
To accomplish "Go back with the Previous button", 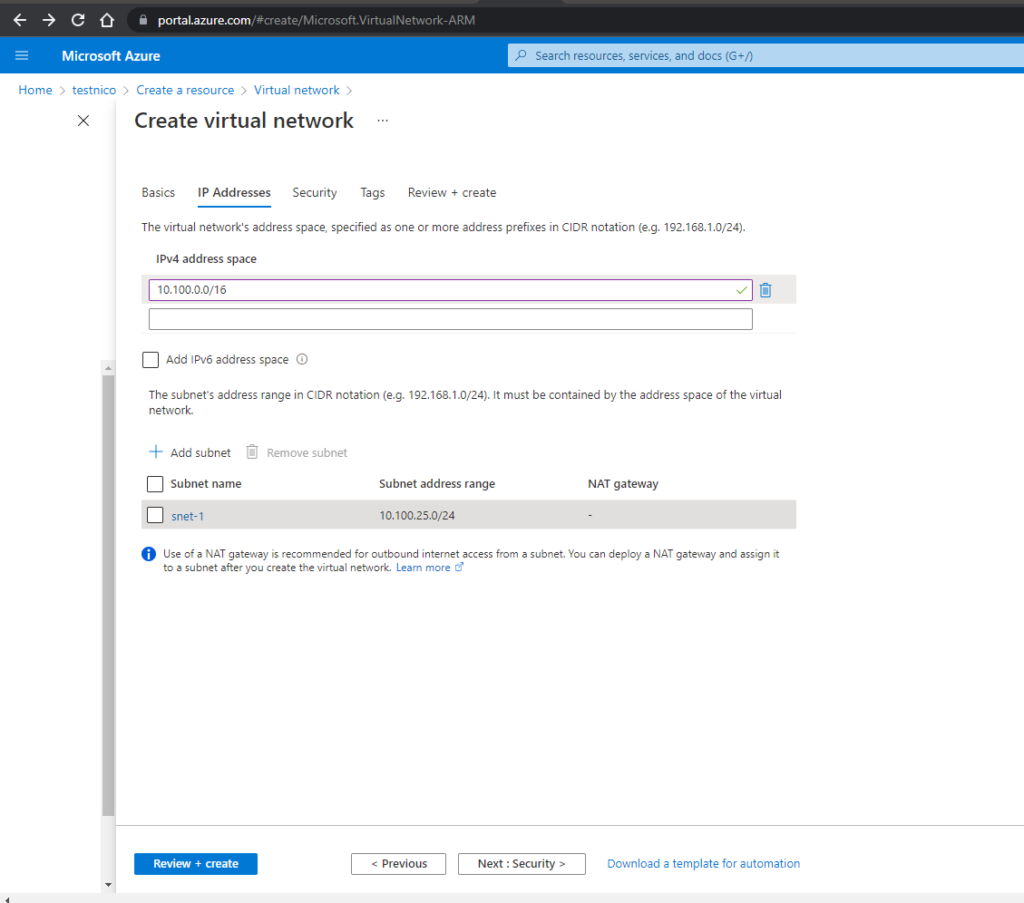I will click(x=398, y=864).
